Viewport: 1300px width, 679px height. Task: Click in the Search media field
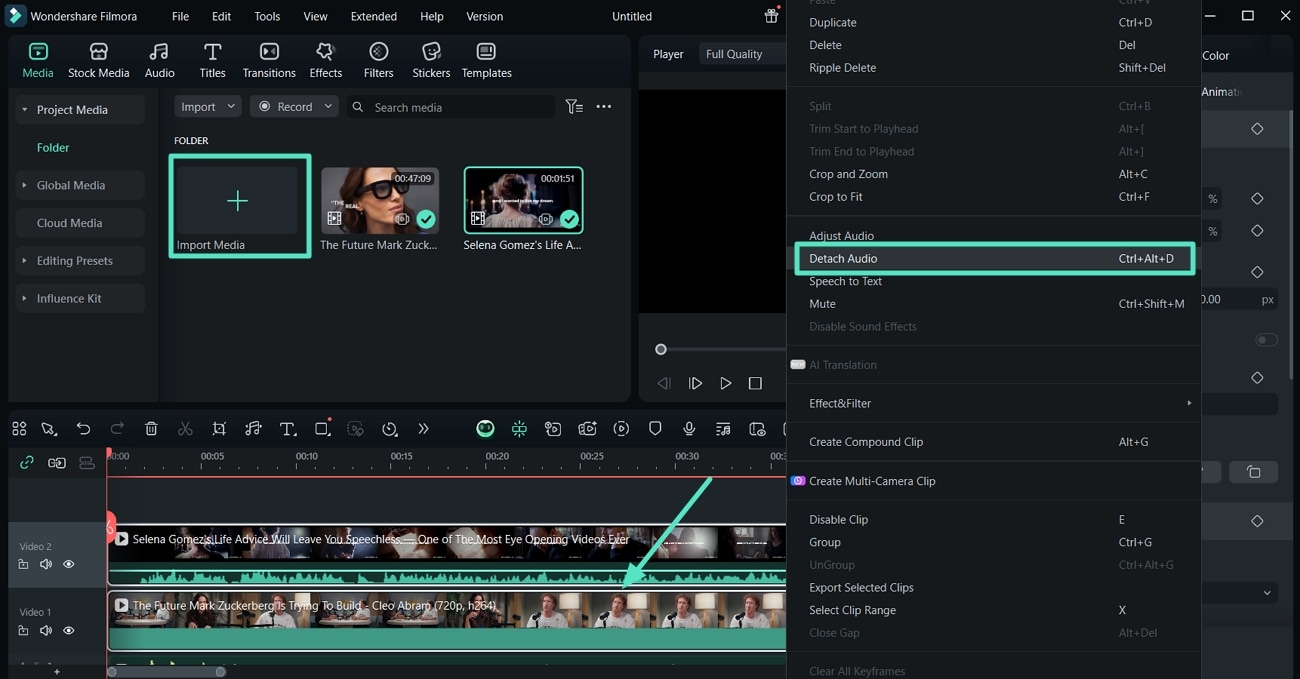(x=450, y=107)
